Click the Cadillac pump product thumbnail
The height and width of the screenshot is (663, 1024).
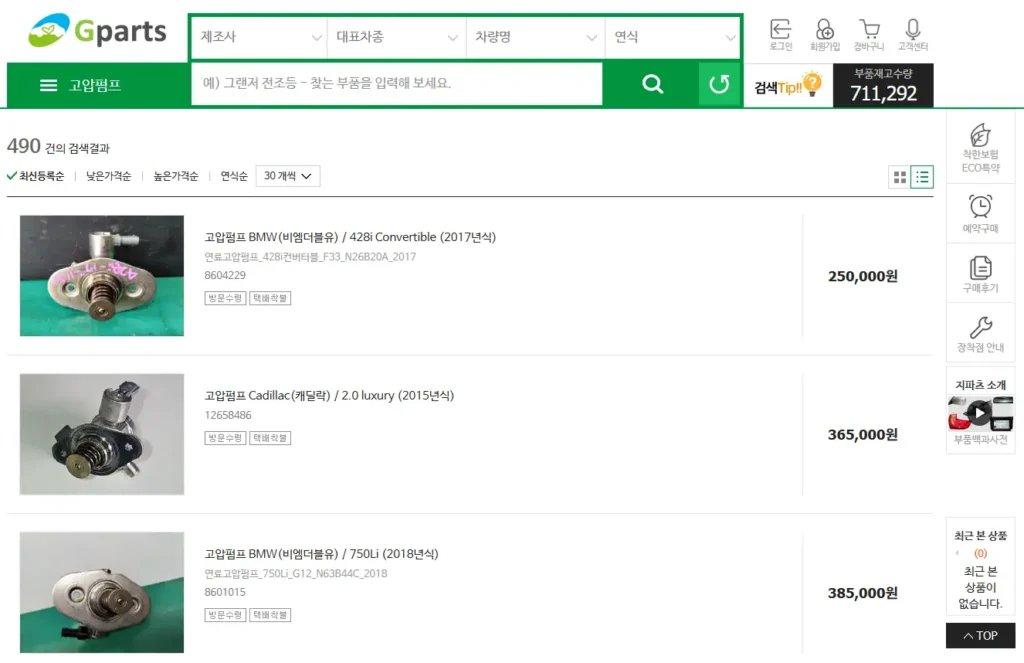pyautogui.click(x=102, y=434)
